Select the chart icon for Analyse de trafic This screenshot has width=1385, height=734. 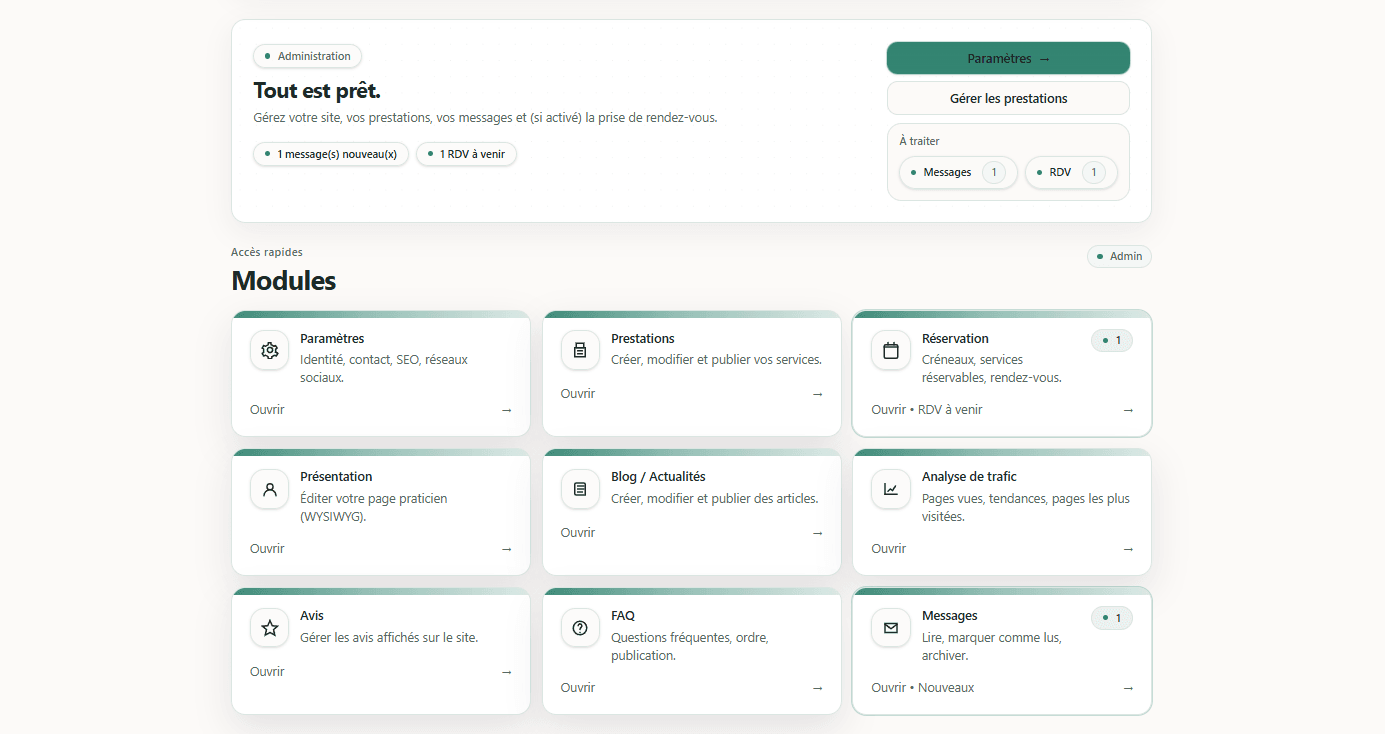tap(890, 489)
